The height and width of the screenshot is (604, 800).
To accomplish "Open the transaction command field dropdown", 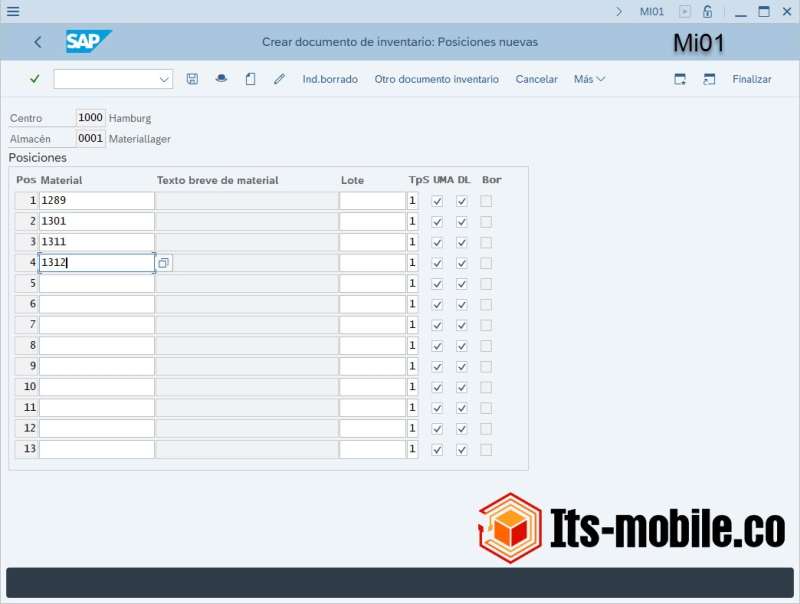I will (x=164, y=79).
